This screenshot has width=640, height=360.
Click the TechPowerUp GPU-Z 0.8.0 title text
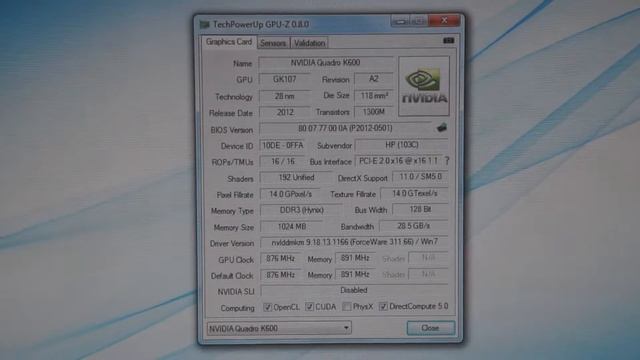261,24
